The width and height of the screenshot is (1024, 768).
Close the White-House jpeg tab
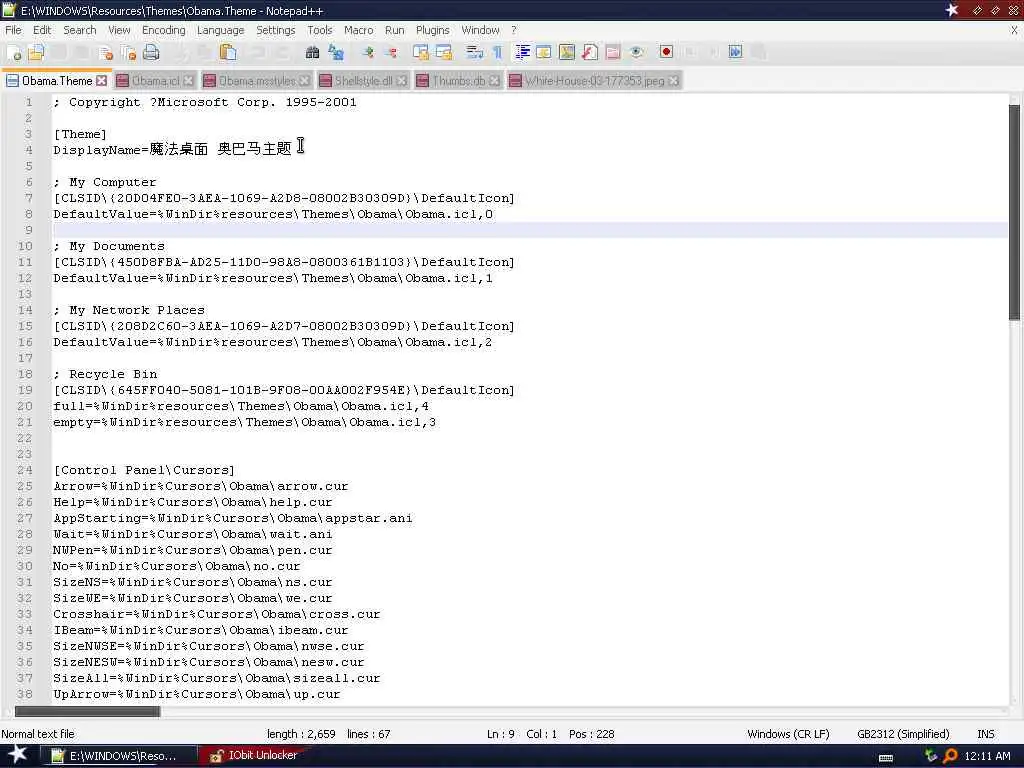[673, 80]
